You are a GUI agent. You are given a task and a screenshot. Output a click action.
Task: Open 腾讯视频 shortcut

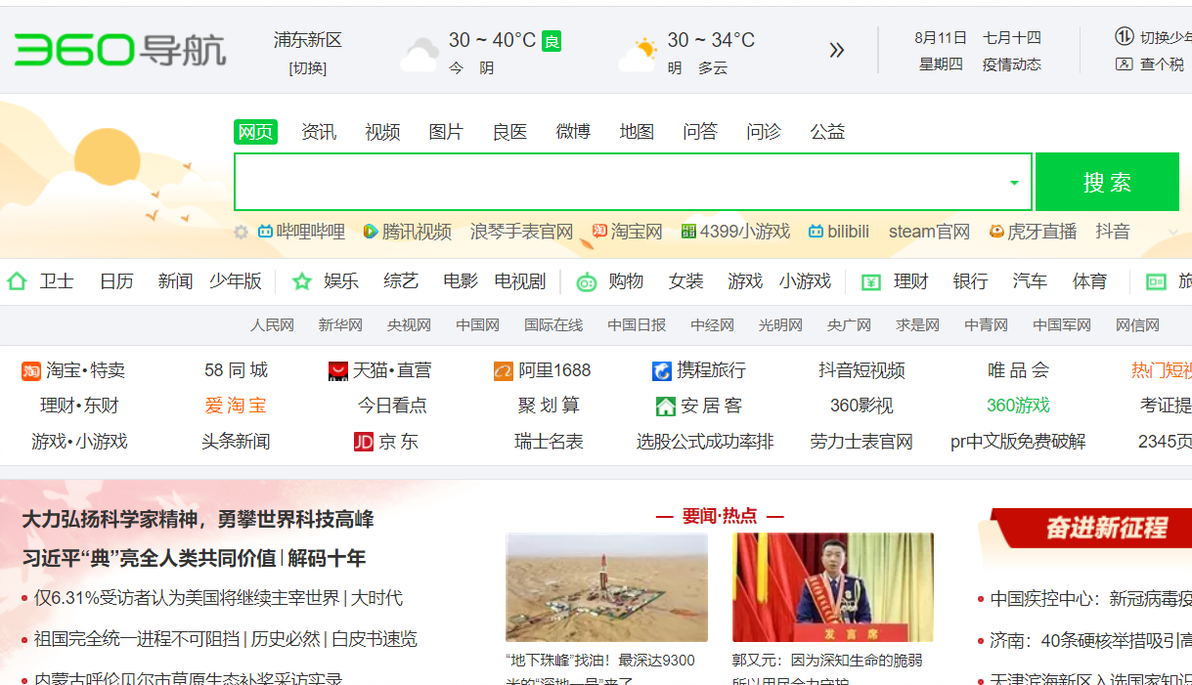pyautogui.click(x=407, y=231)
